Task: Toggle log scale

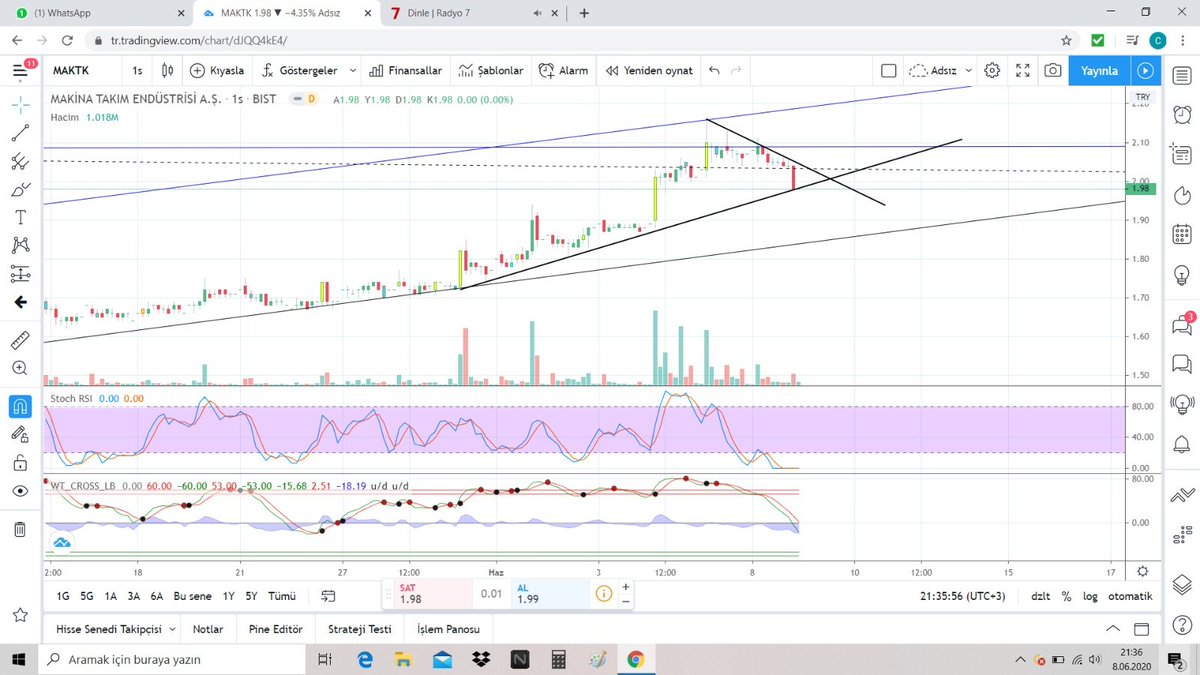Action: pos(1088,596)
